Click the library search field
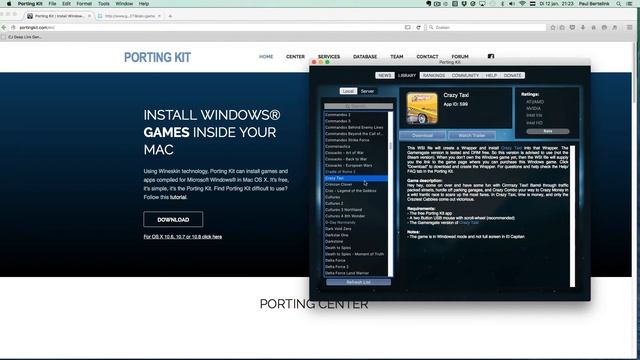The width and height of the screenshot is (640, 360). click(x=358, y=106)
